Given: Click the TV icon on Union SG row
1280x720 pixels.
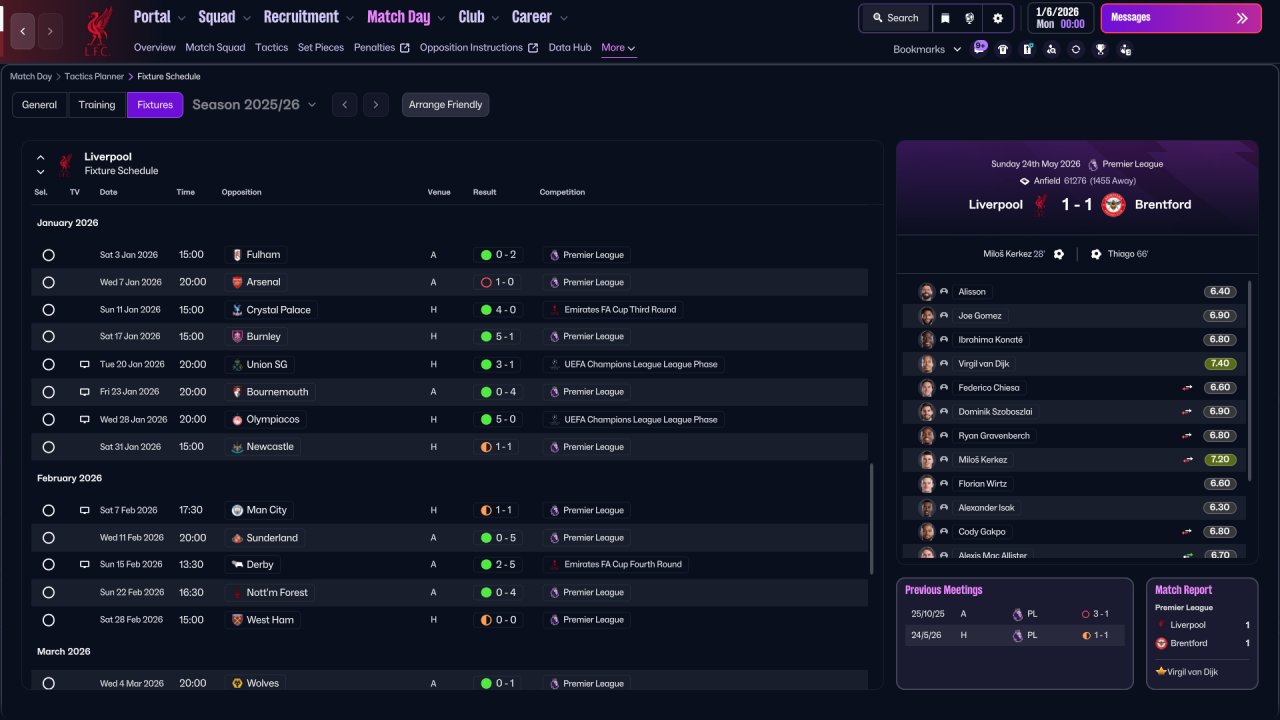Looking at the screenshot, I should tap(85, 365).
